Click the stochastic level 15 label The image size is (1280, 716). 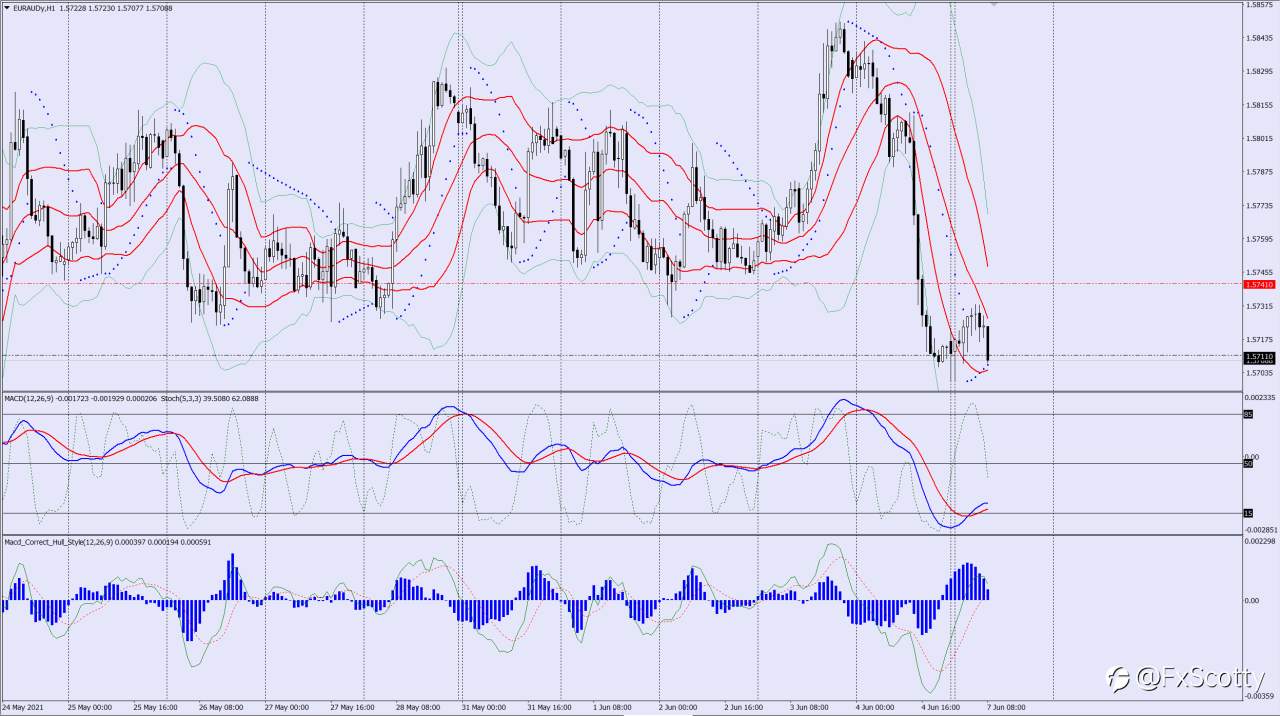click(1248, 513)
